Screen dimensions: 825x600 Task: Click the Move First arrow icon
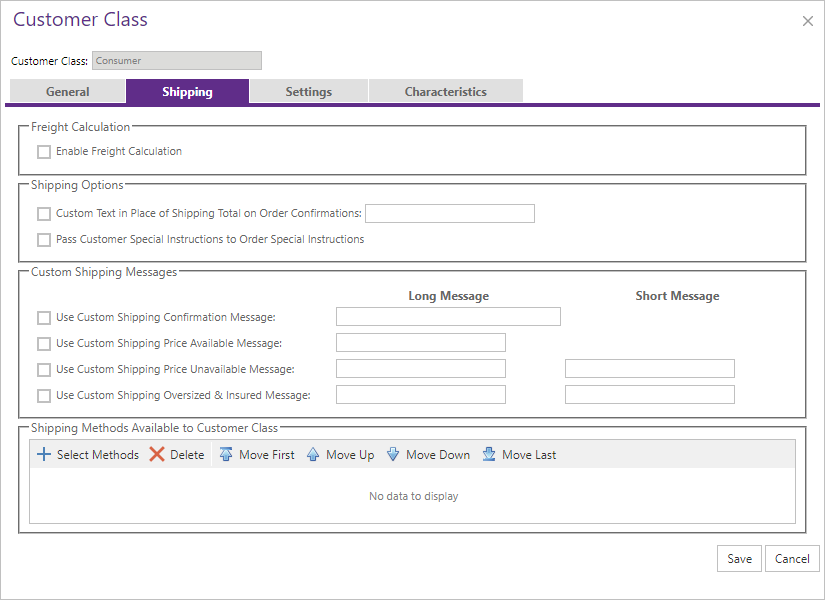pyautogui.click(x=226, y=454)
